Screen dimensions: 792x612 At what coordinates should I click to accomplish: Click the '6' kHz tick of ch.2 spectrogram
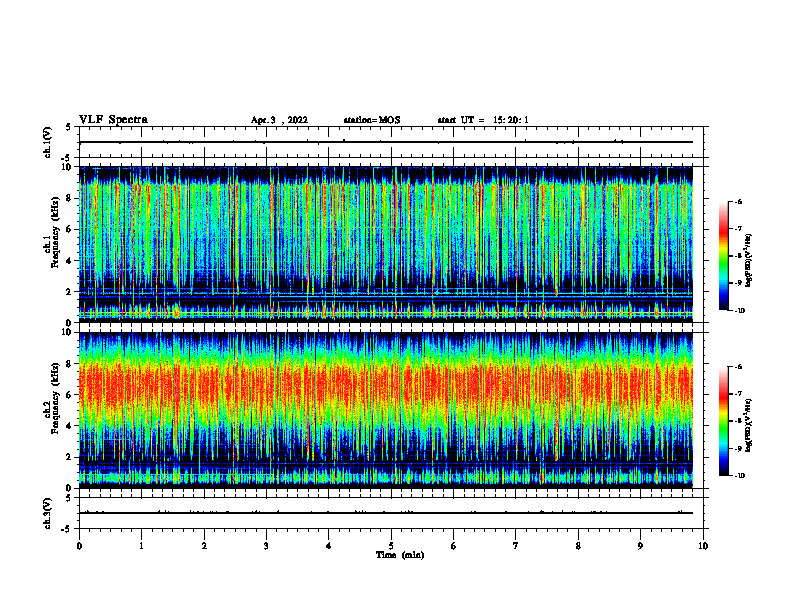[70, 395]
